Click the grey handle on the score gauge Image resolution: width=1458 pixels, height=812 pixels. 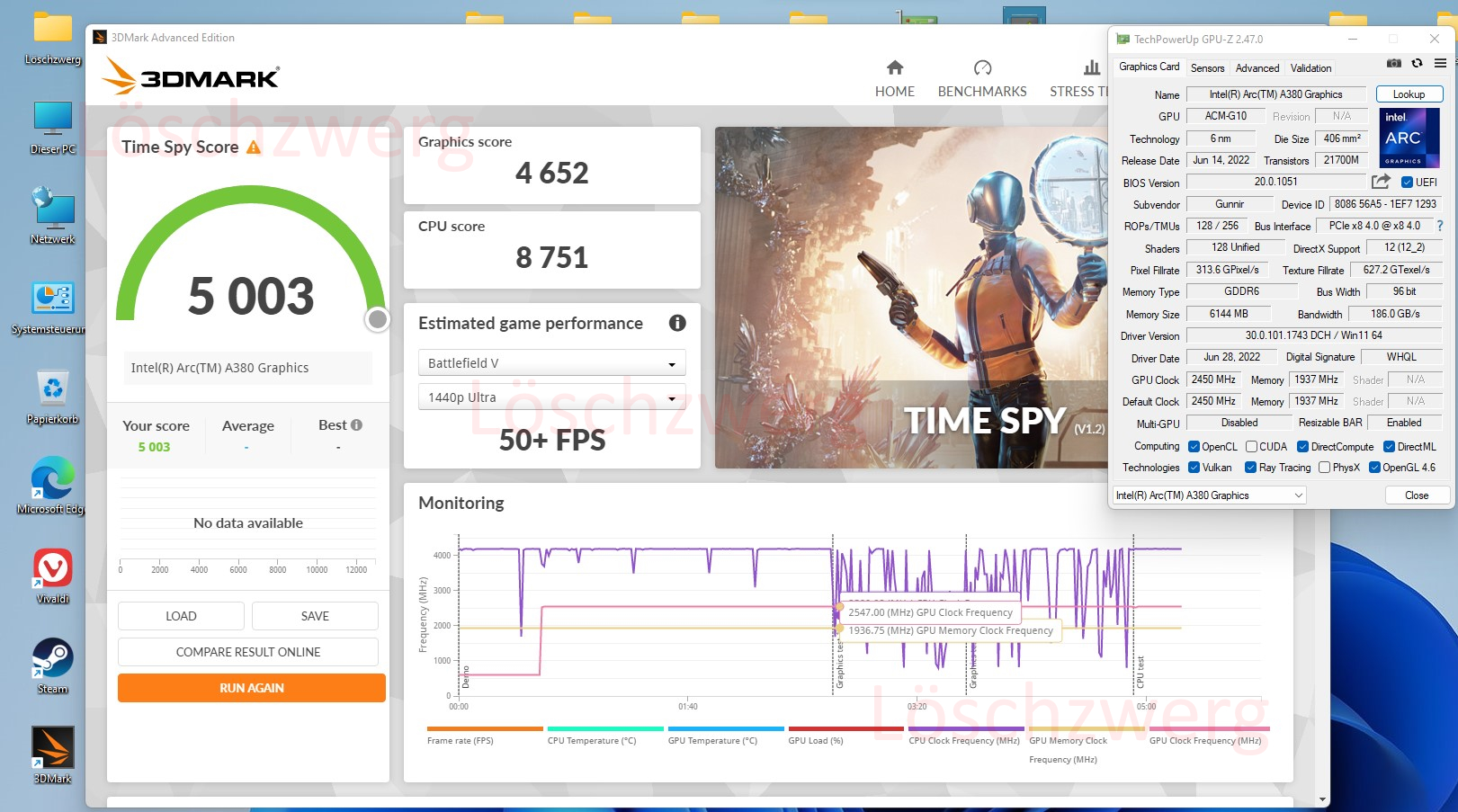[378, 319]
